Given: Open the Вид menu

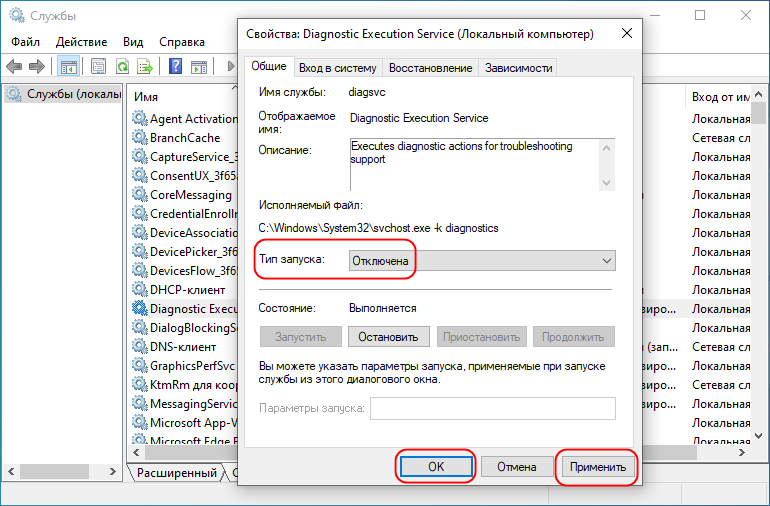Looking at the screenshot, I should [133, 42].
